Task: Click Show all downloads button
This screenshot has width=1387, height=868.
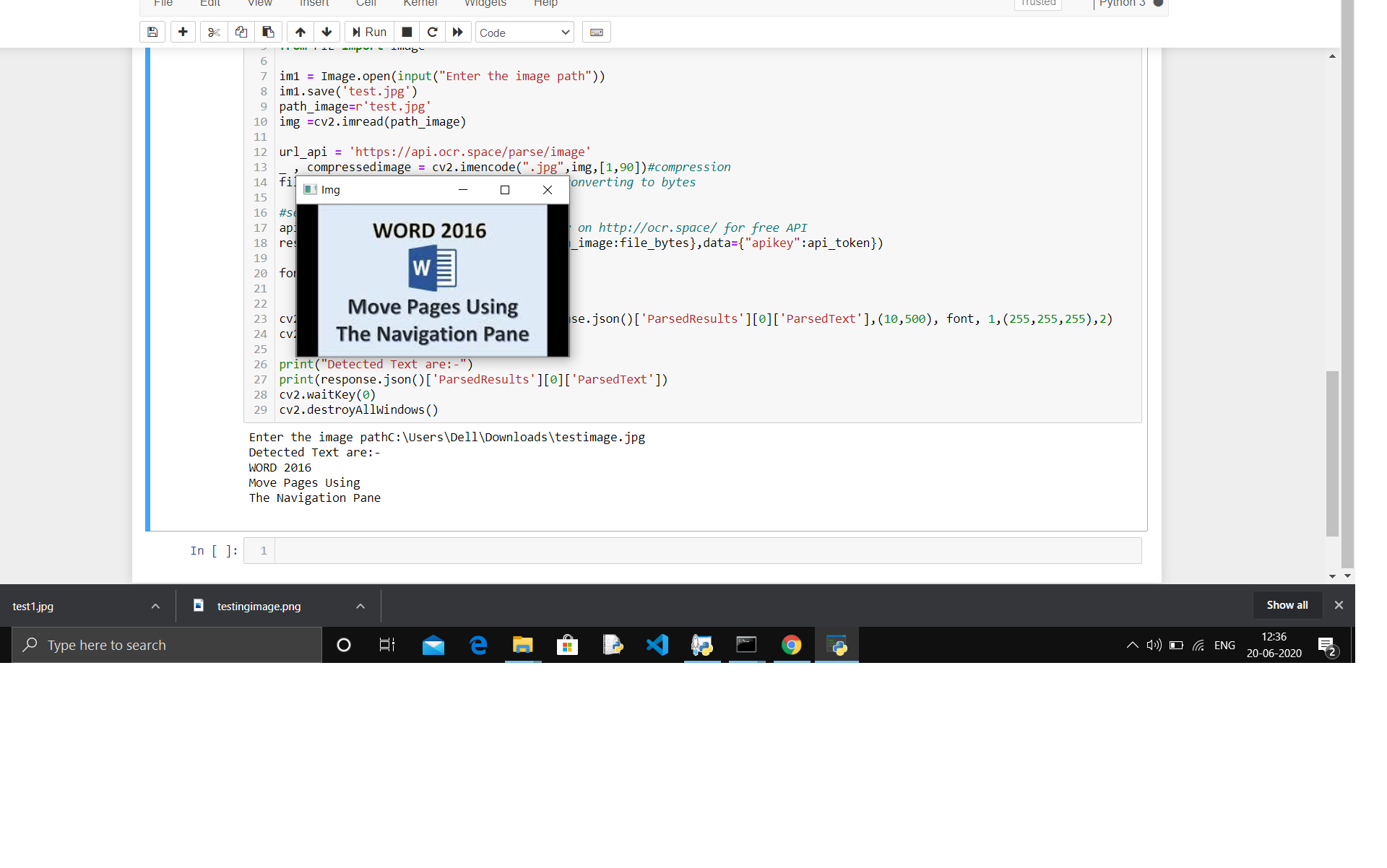Action: point(1287,605)
